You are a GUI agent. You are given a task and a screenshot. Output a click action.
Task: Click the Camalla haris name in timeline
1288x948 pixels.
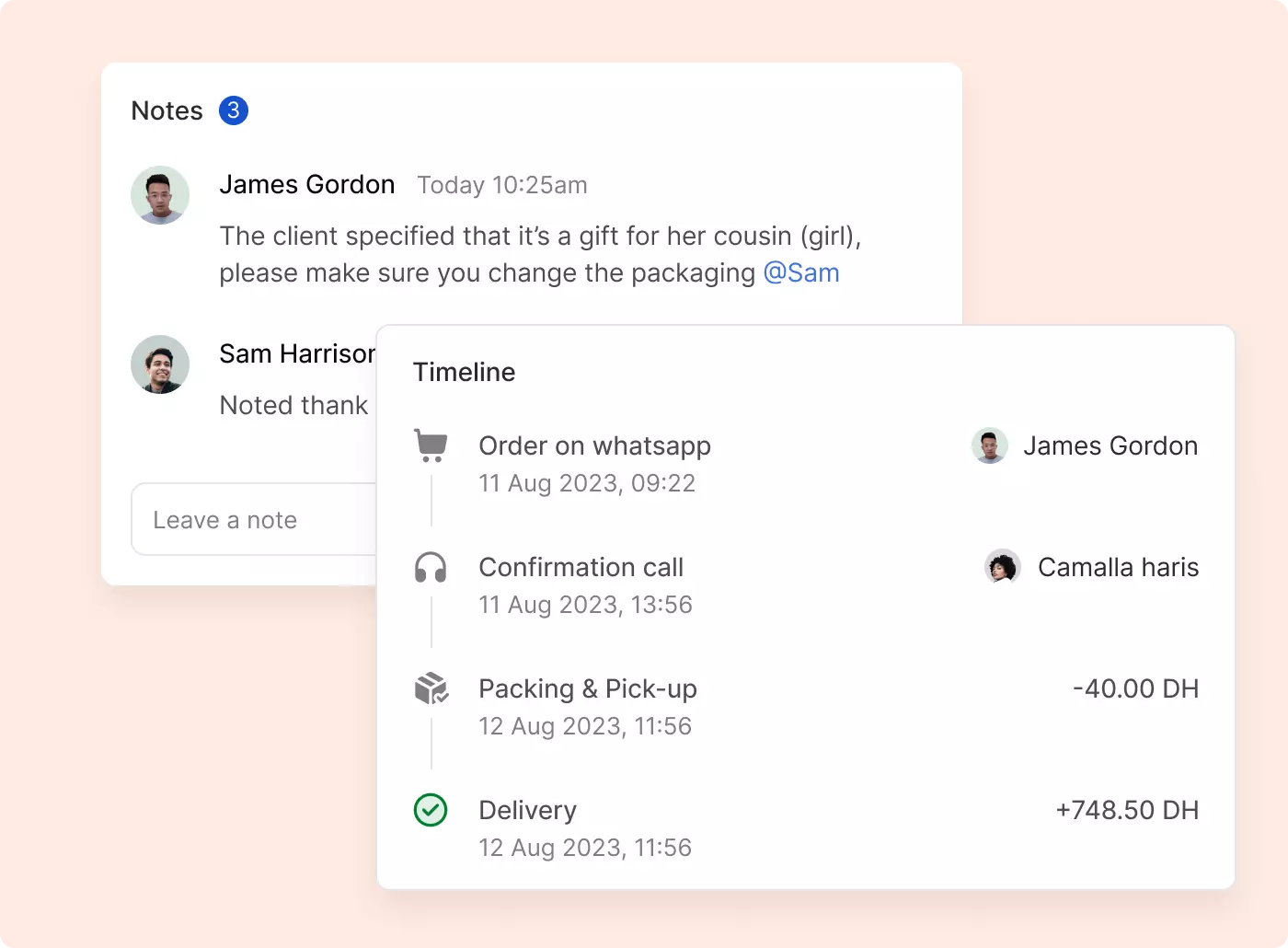1118,568
